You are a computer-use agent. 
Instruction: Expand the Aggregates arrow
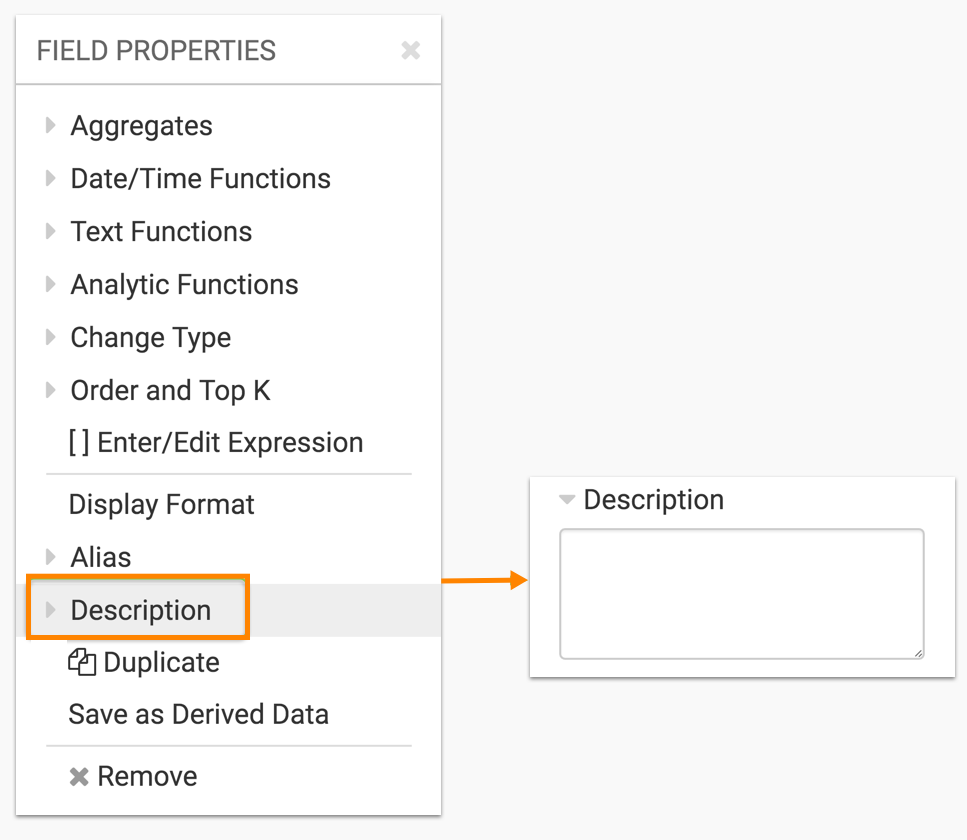[x=50, y=126]
